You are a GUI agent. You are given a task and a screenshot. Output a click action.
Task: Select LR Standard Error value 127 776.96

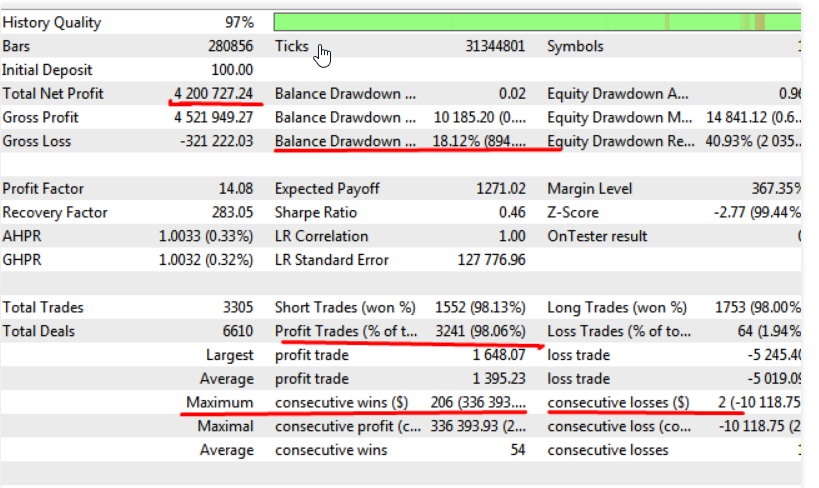[492, 260]
